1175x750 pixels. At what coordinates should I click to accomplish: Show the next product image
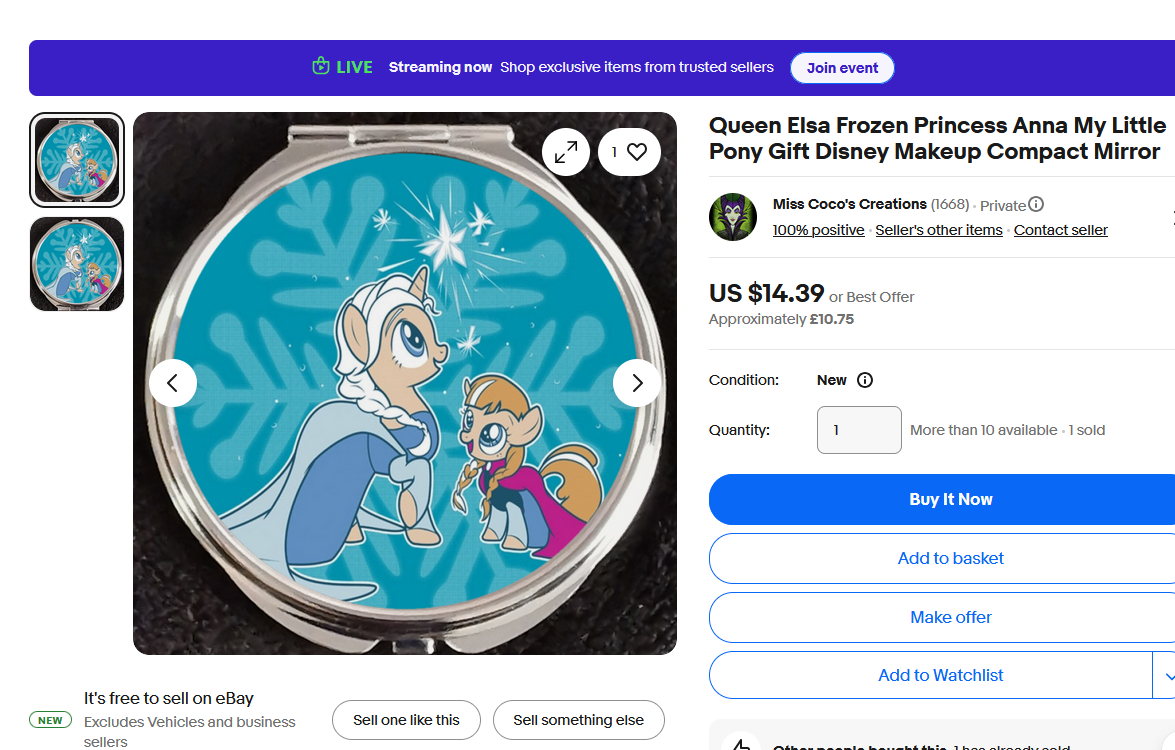click(637, 383)
